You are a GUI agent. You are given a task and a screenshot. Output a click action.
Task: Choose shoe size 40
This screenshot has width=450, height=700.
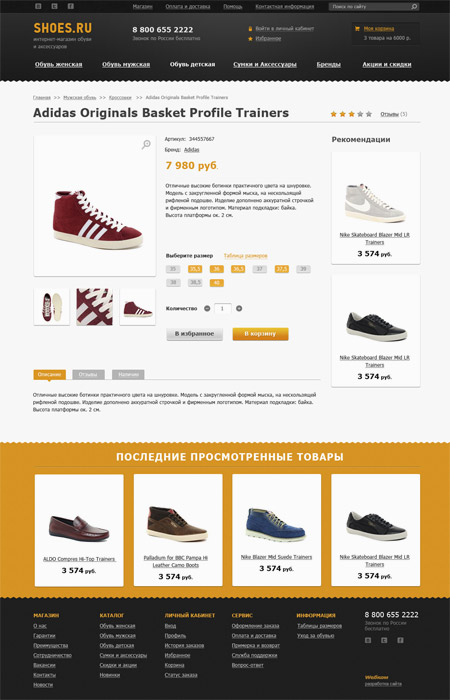[x=217, y=283]
